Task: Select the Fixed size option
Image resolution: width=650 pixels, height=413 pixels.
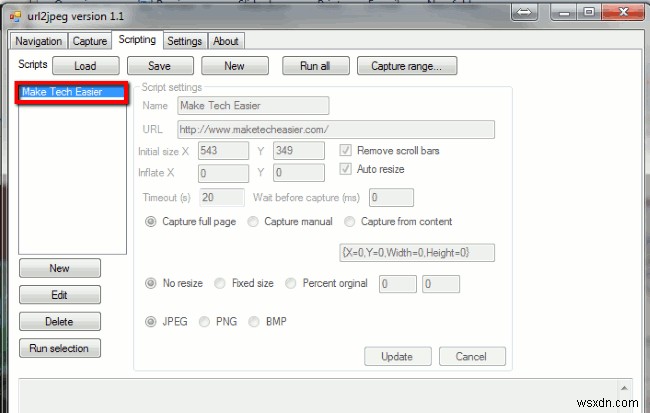Action: point(220,283)
